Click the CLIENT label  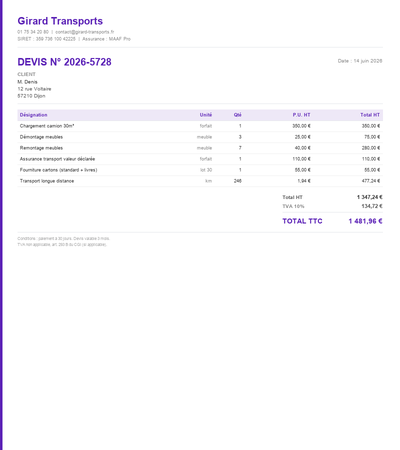pos(26,74)
